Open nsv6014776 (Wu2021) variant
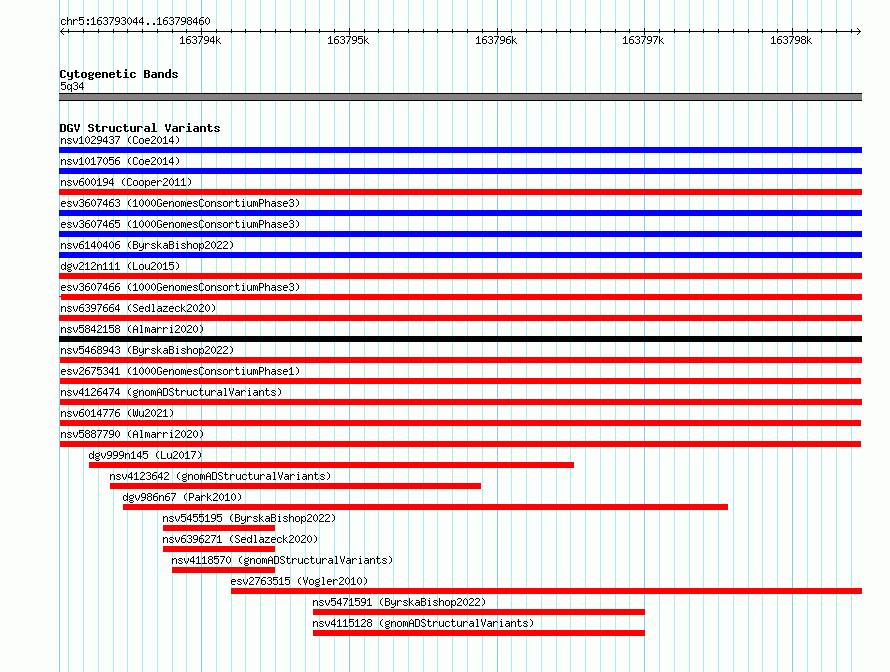Viewport: 890px width, 672px height. click(117, 413)
